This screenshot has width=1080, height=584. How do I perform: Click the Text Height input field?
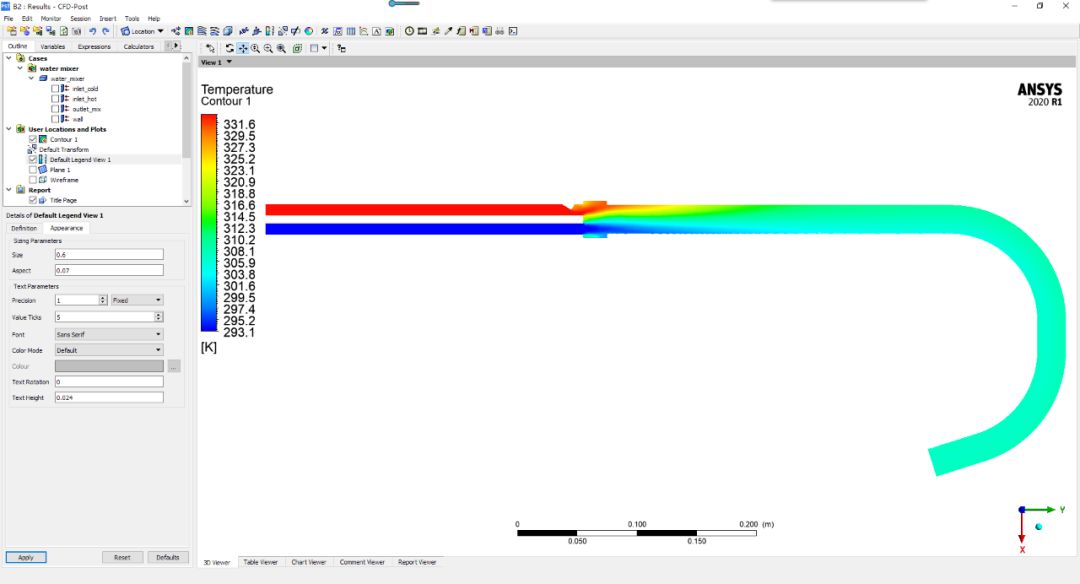point(109,397)
